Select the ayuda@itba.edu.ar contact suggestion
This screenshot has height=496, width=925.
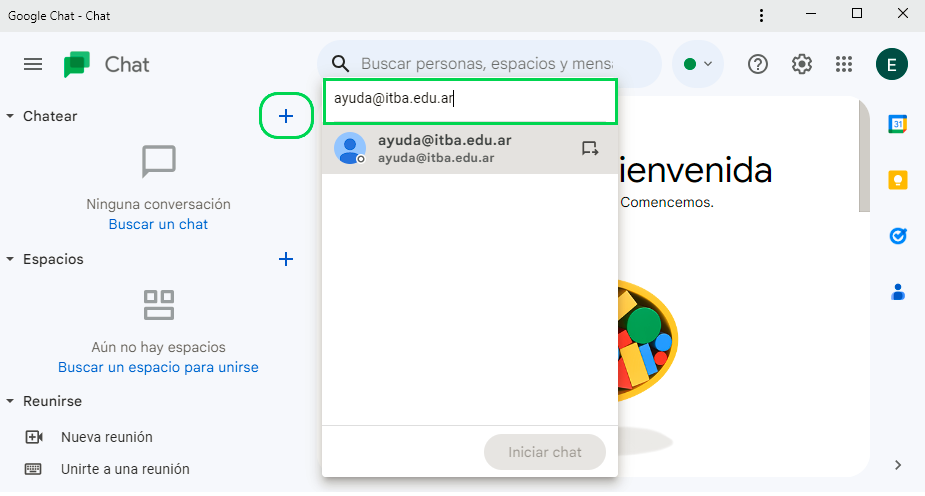coord(445,149)
